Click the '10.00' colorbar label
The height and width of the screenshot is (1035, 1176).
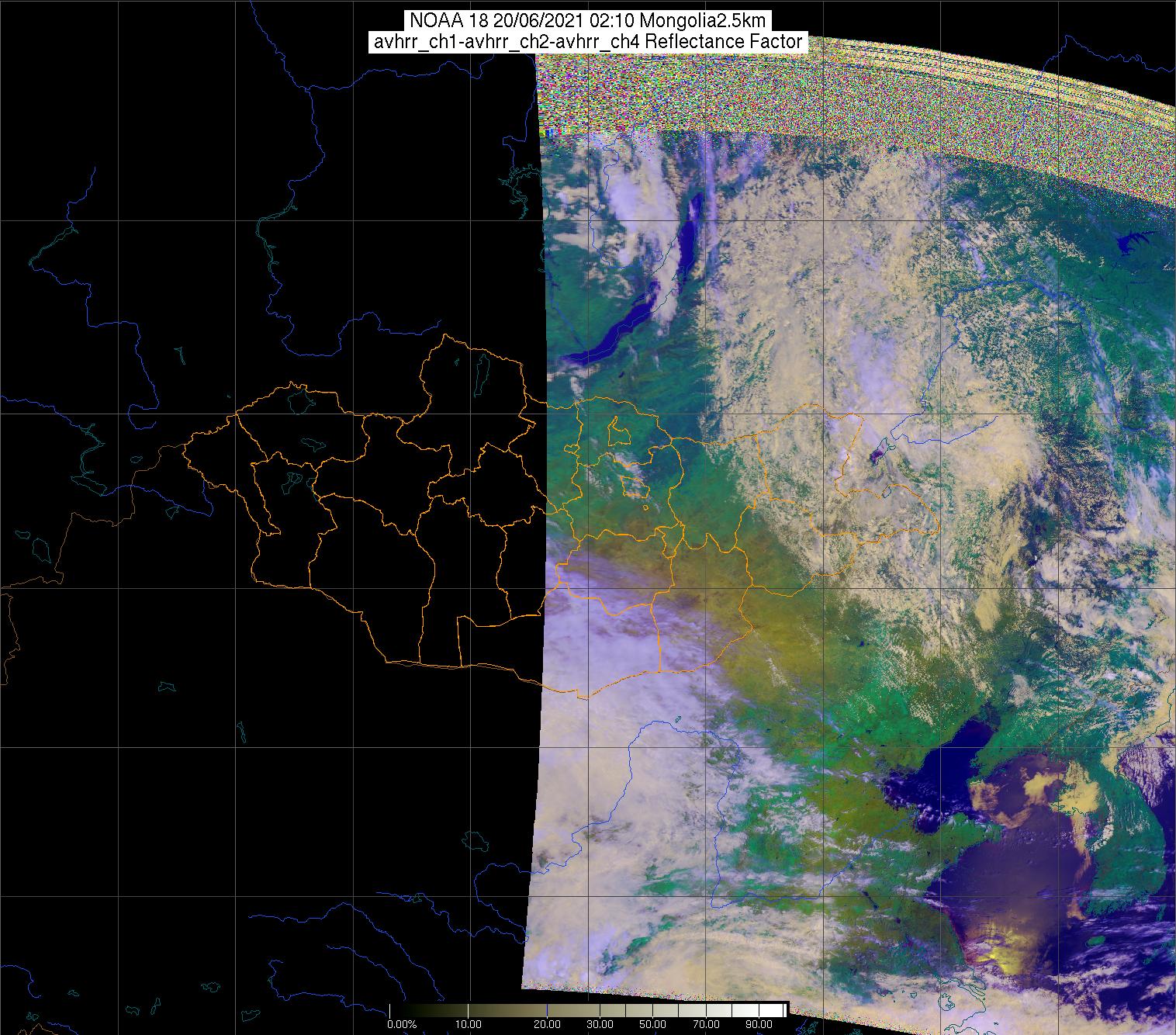pyautogui.click(x=469, y=1026)
